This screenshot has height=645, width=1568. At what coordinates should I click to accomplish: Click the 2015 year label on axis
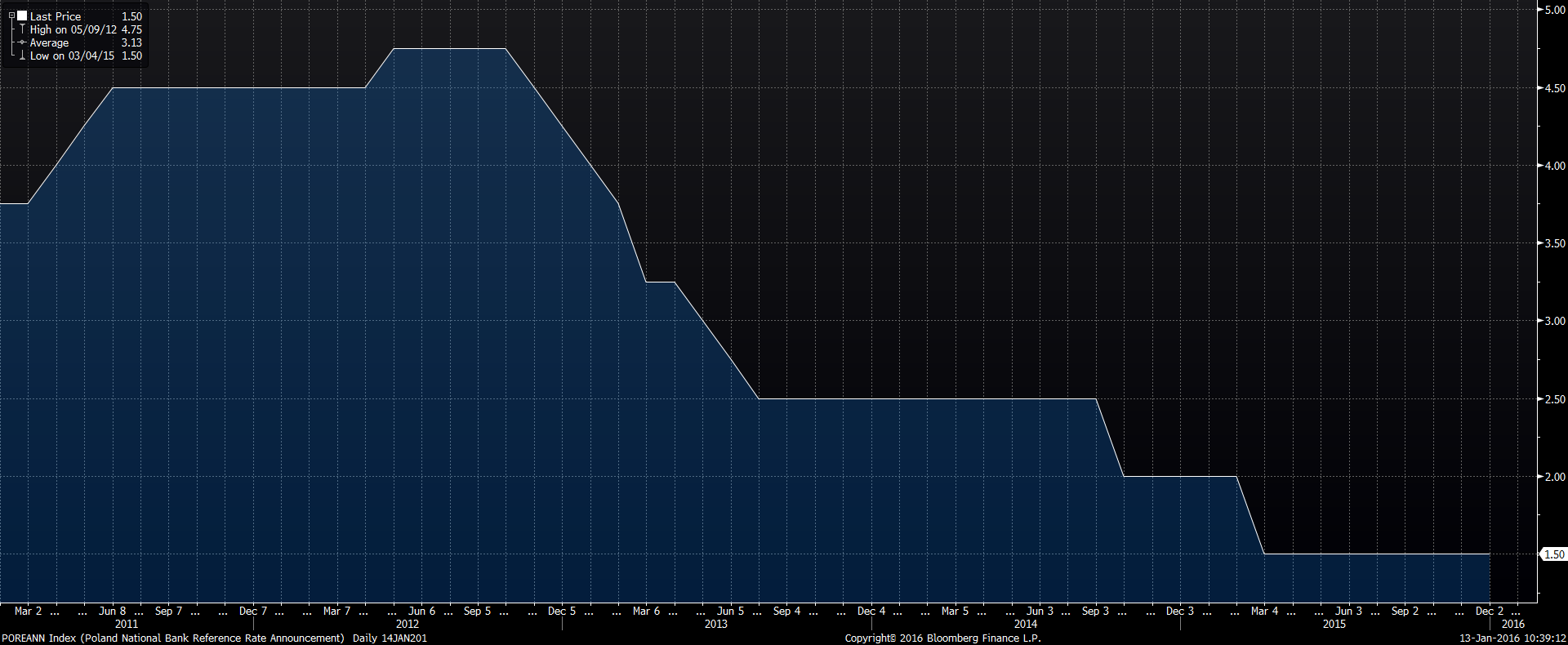pyautogui.click(x=1334, y=624)
